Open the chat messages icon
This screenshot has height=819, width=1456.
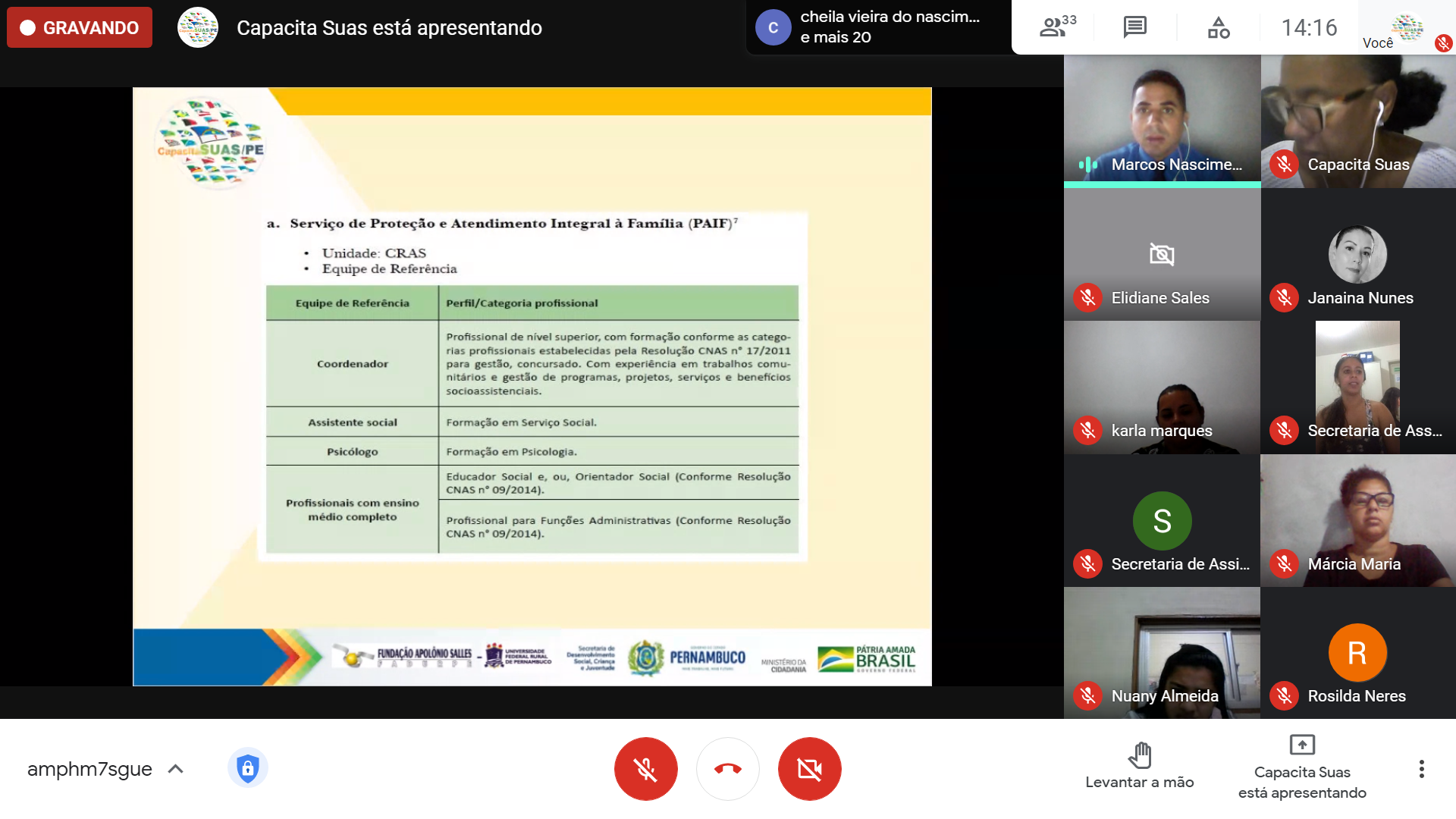pyautogui.click(x=1134, y=27)
